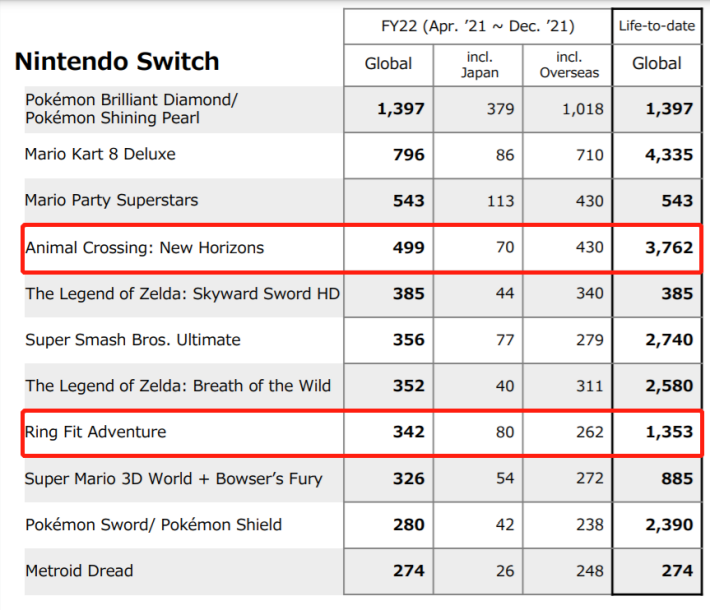
Task: Click the Animal Crossing: New Horizons row label
Action: [x=144, y=247]
